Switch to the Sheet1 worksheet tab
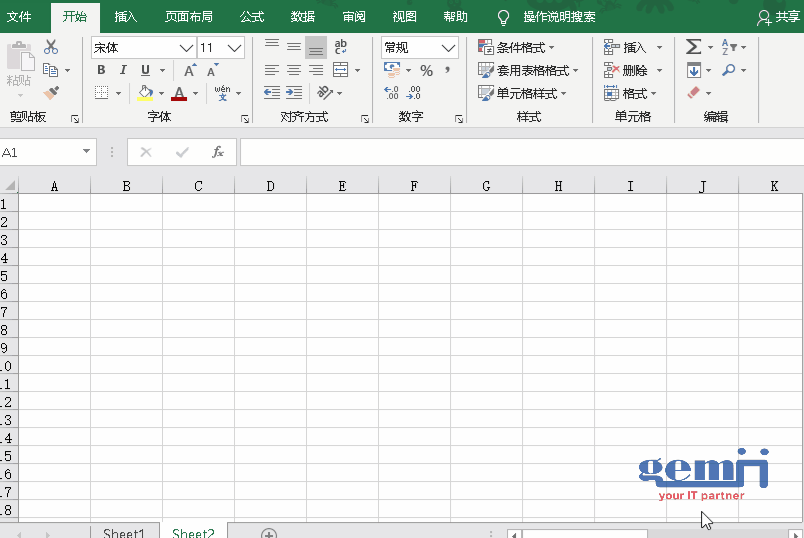 [x=124, y=533]
